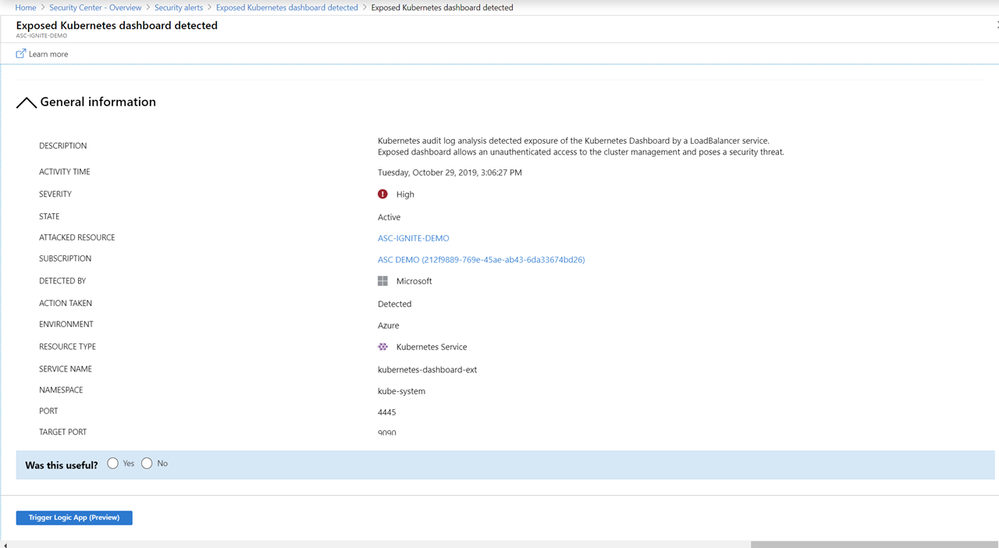Click the TARGET PORT label
The width and height of the screenshot is (999, 548).
63,432
